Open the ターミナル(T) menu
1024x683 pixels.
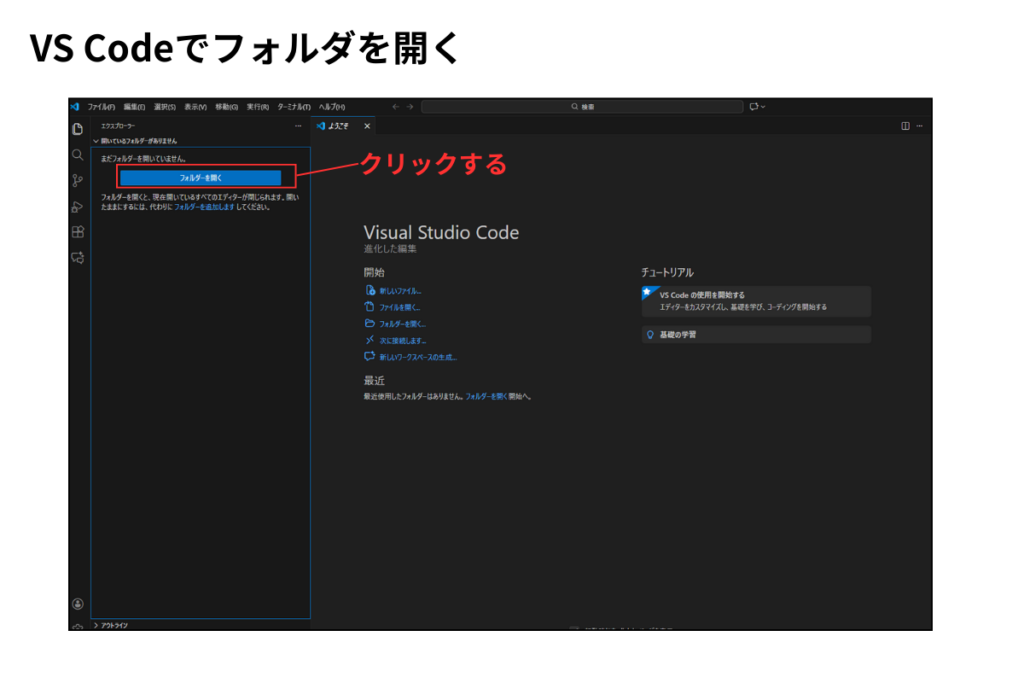[293, 106]
